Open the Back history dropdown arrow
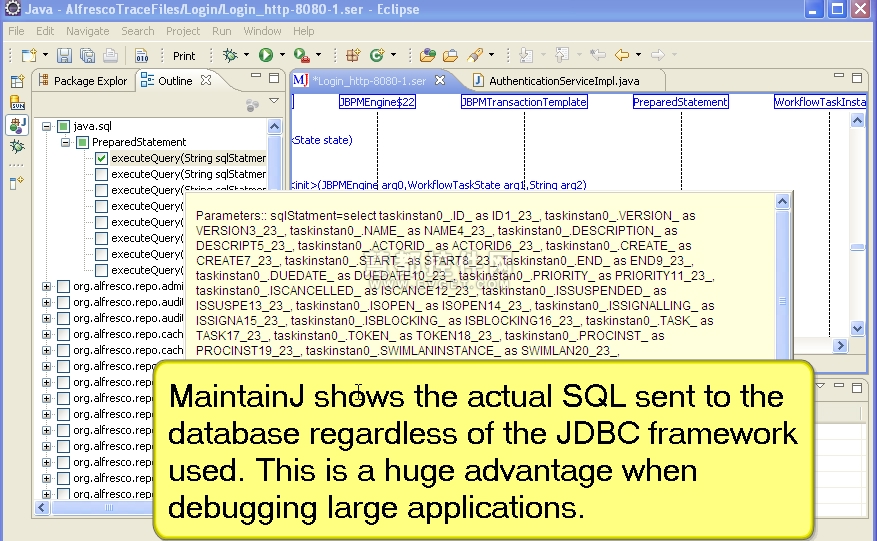 638,55
